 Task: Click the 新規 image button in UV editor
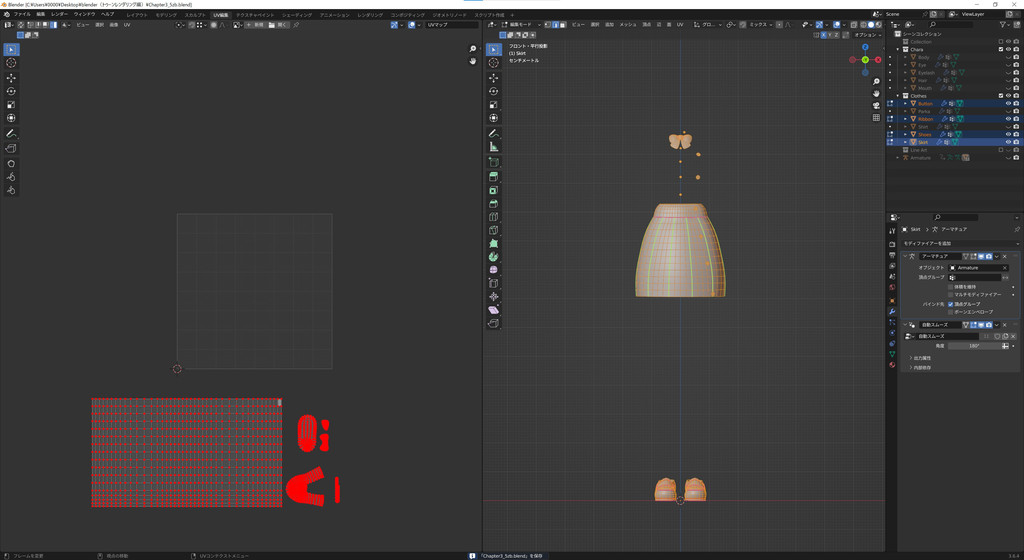pyautogui.click(x=256, y=25)
